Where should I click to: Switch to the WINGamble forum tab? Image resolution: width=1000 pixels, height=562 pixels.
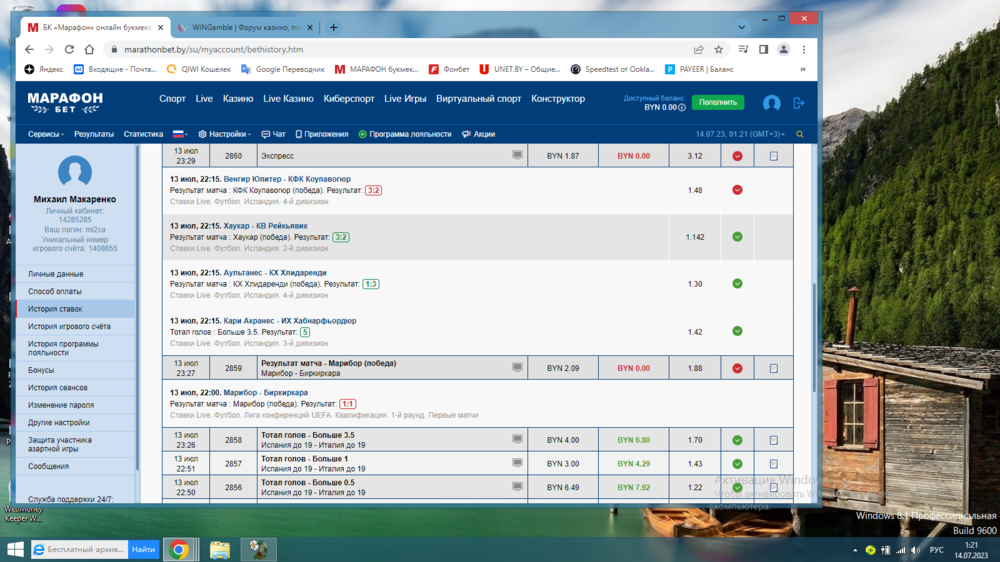point(242,27)
